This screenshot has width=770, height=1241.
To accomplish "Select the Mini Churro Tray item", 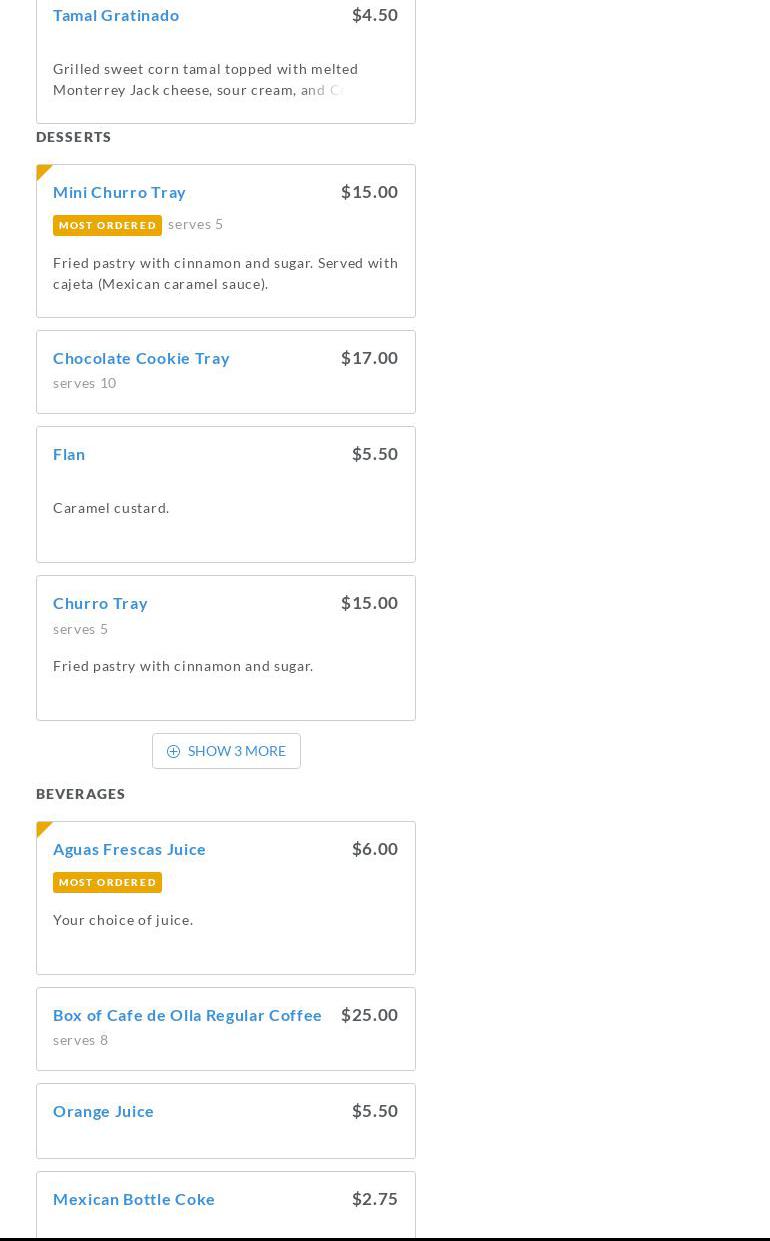I will coord(119,192).
